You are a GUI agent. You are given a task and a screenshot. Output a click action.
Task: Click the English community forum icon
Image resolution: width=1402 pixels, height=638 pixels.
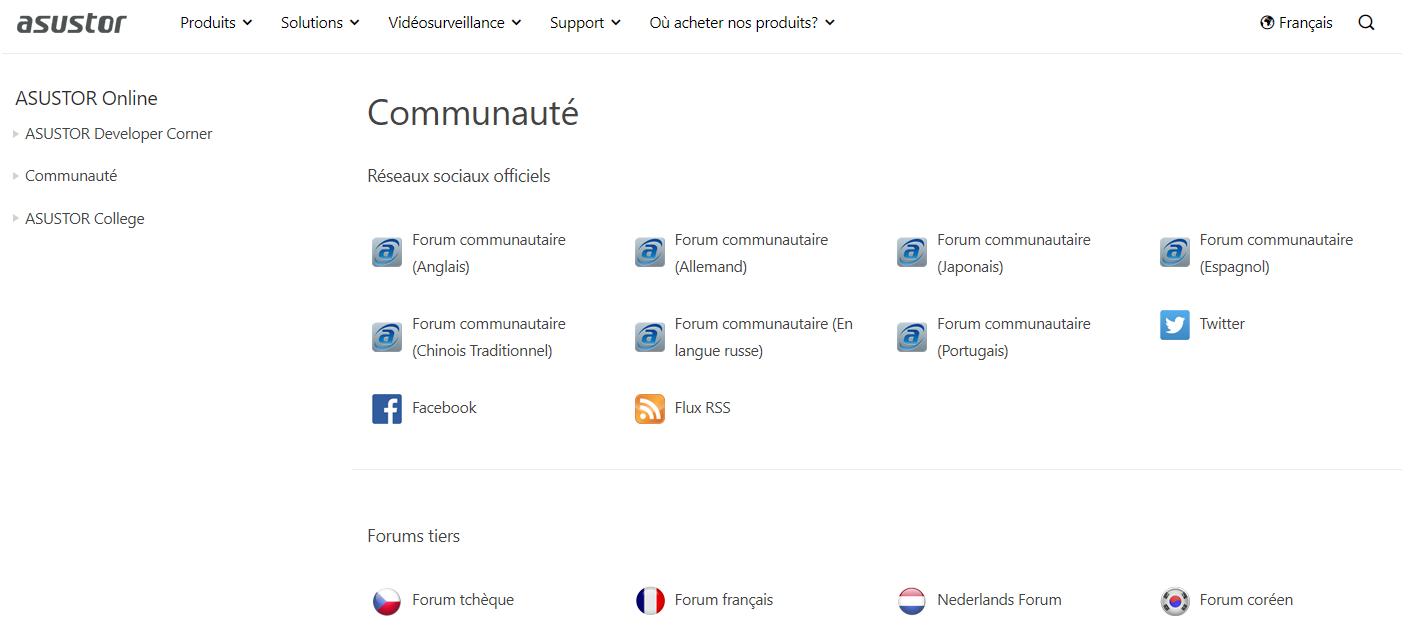coord(387,252)
